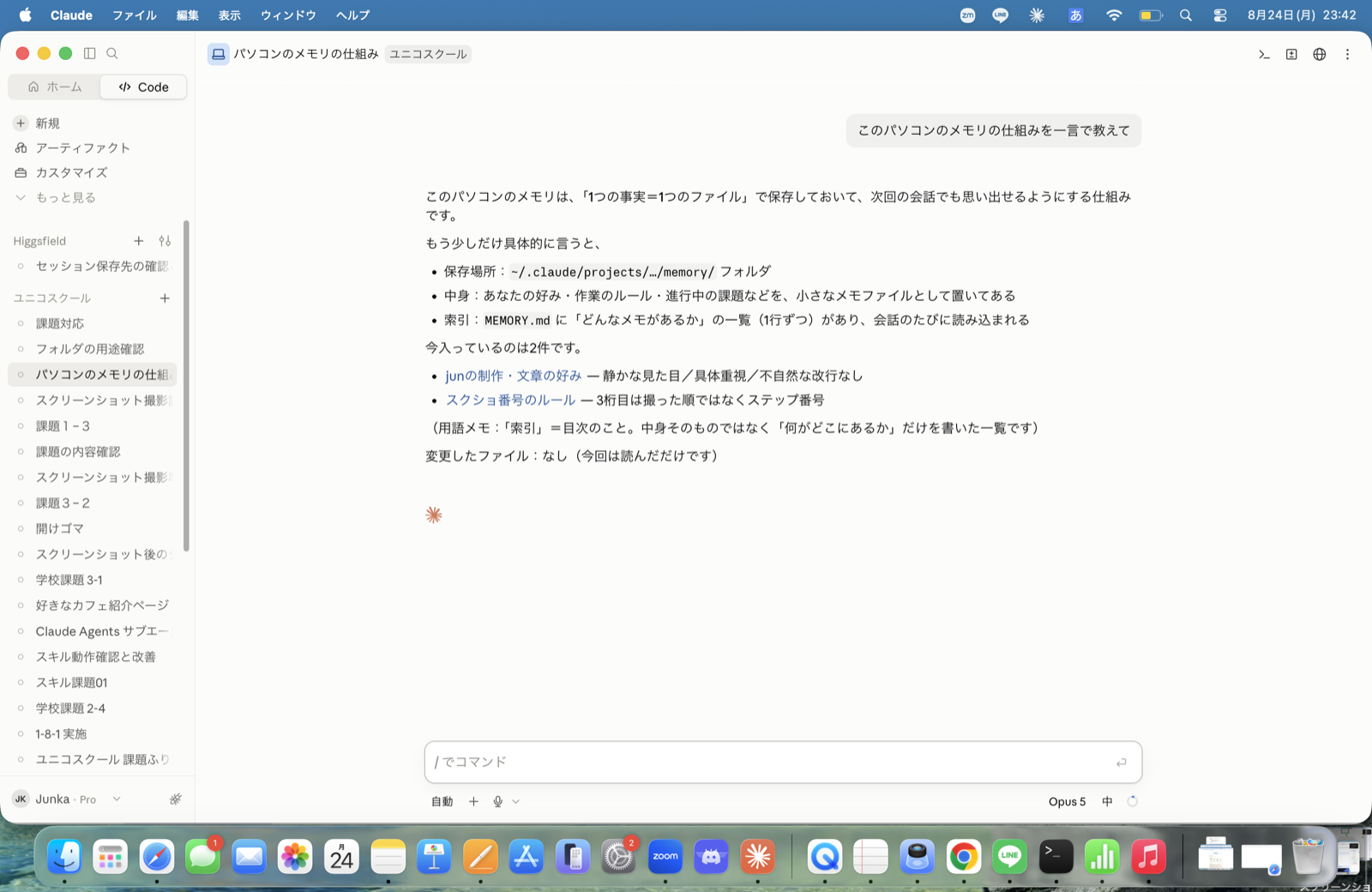Switch to the ホーム tab
The width and height of the screenshot is (1372, 892).
55,87
